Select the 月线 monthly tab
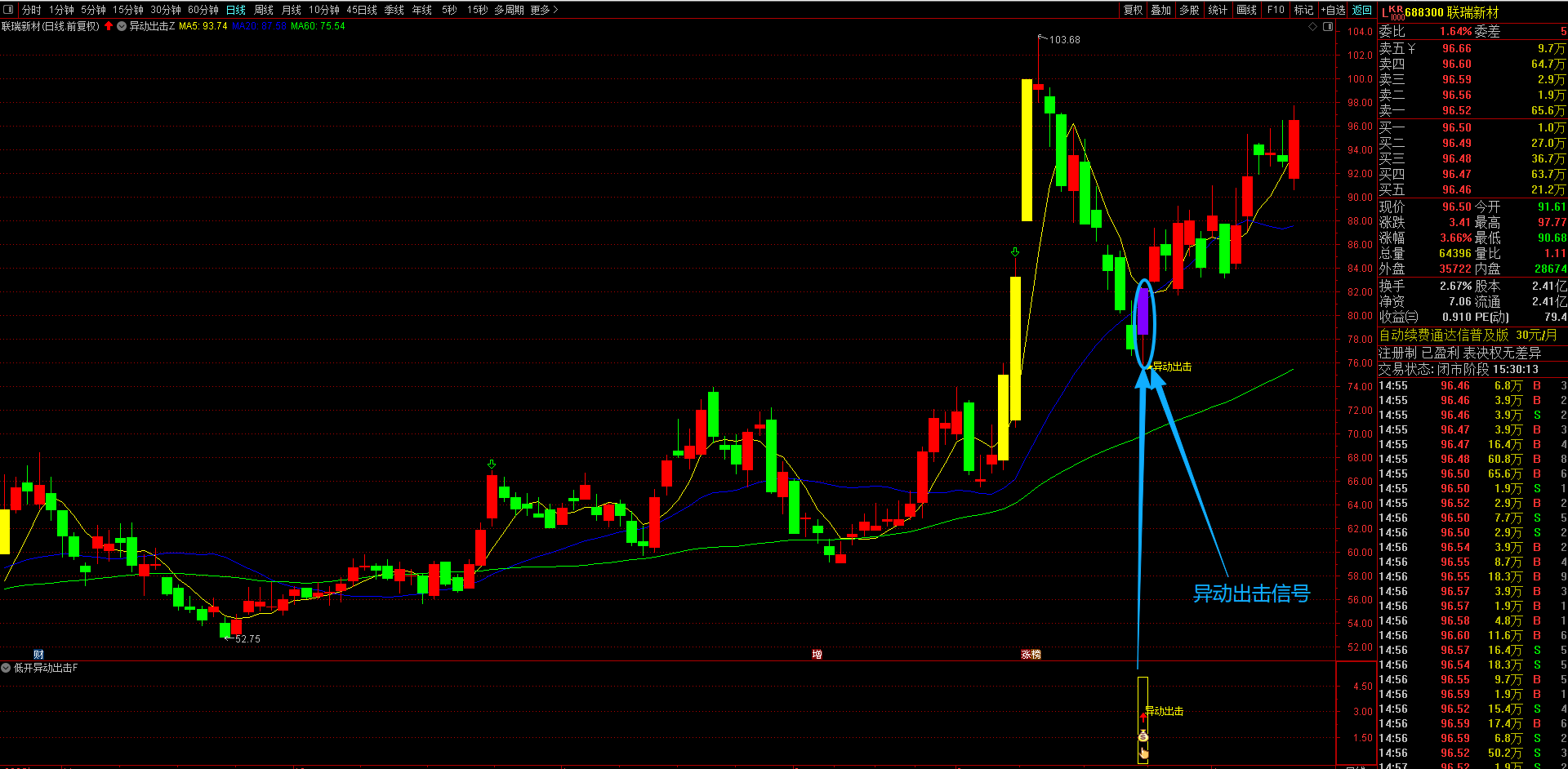This screenshot has width=1568, height=769. point(292,10)
